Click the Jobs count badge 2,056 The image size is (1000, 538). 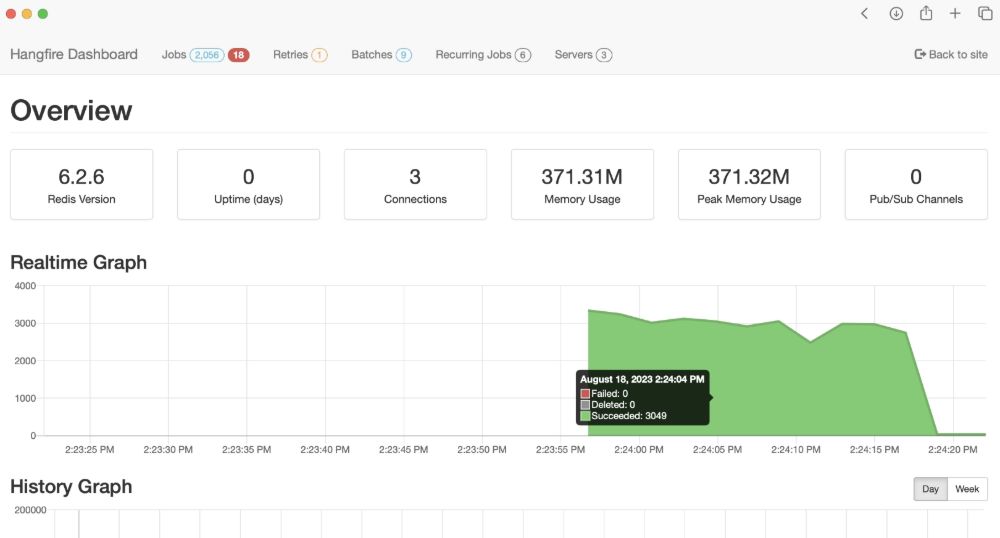click(207, 55)
